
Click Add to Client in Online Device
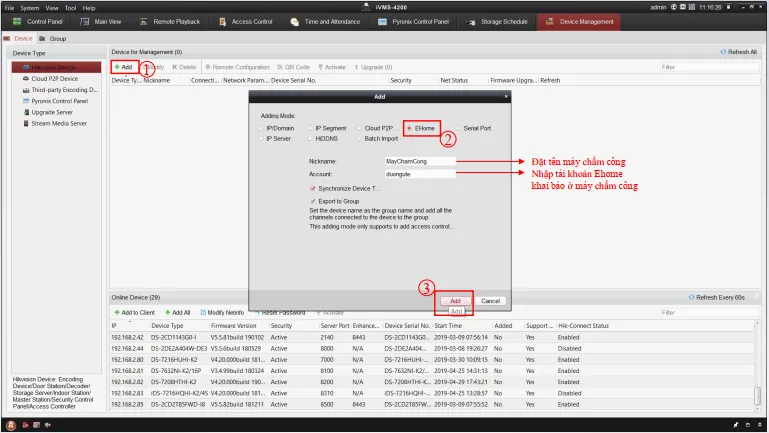(x=134, y=312)
